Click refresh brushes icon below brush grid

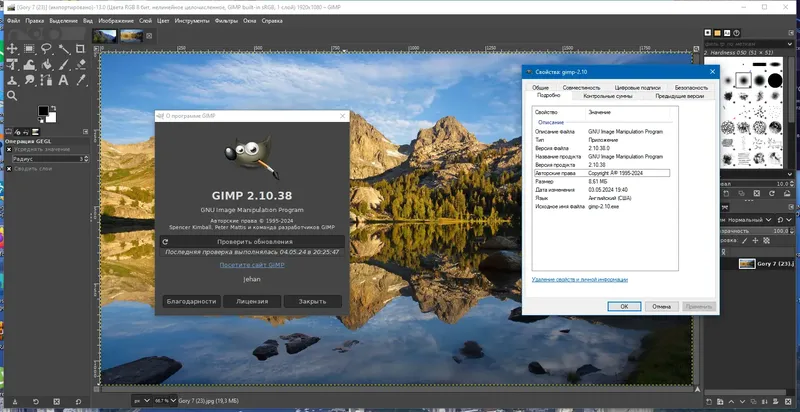772,193
